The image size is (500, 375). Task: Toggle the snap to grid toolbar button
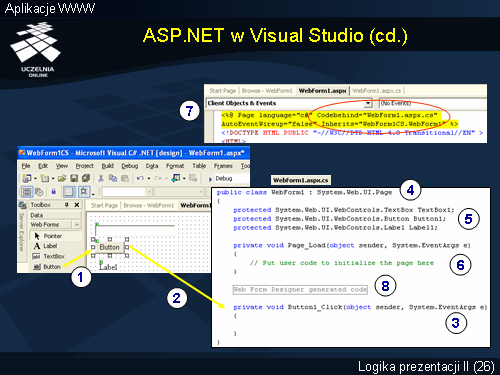[84, 192]
